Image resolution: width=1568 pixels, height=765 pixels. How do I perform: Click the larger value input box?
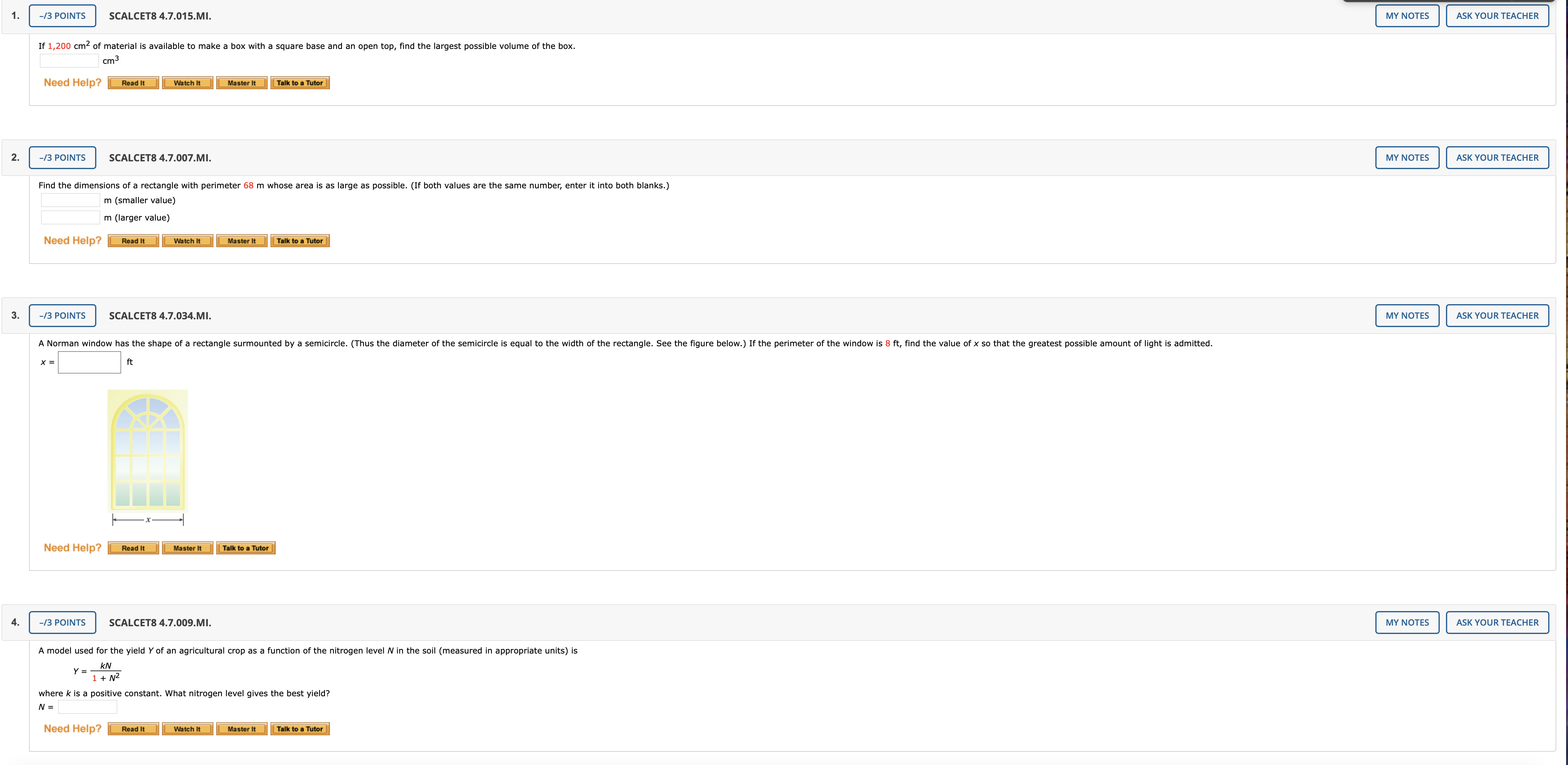click(x=71, y=217)
